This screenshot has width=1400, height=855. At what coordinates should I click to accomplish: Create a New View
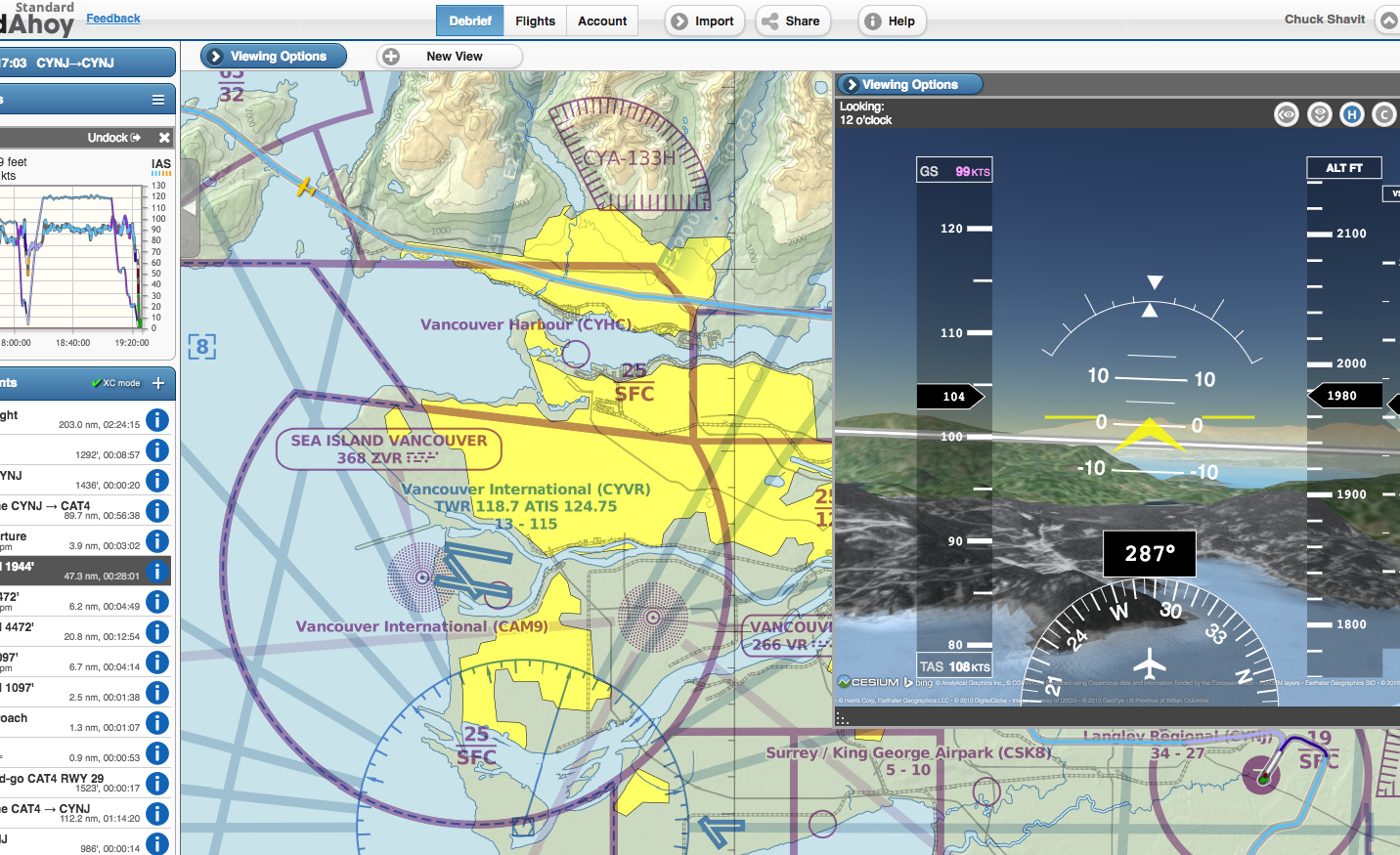pos(449,56)
